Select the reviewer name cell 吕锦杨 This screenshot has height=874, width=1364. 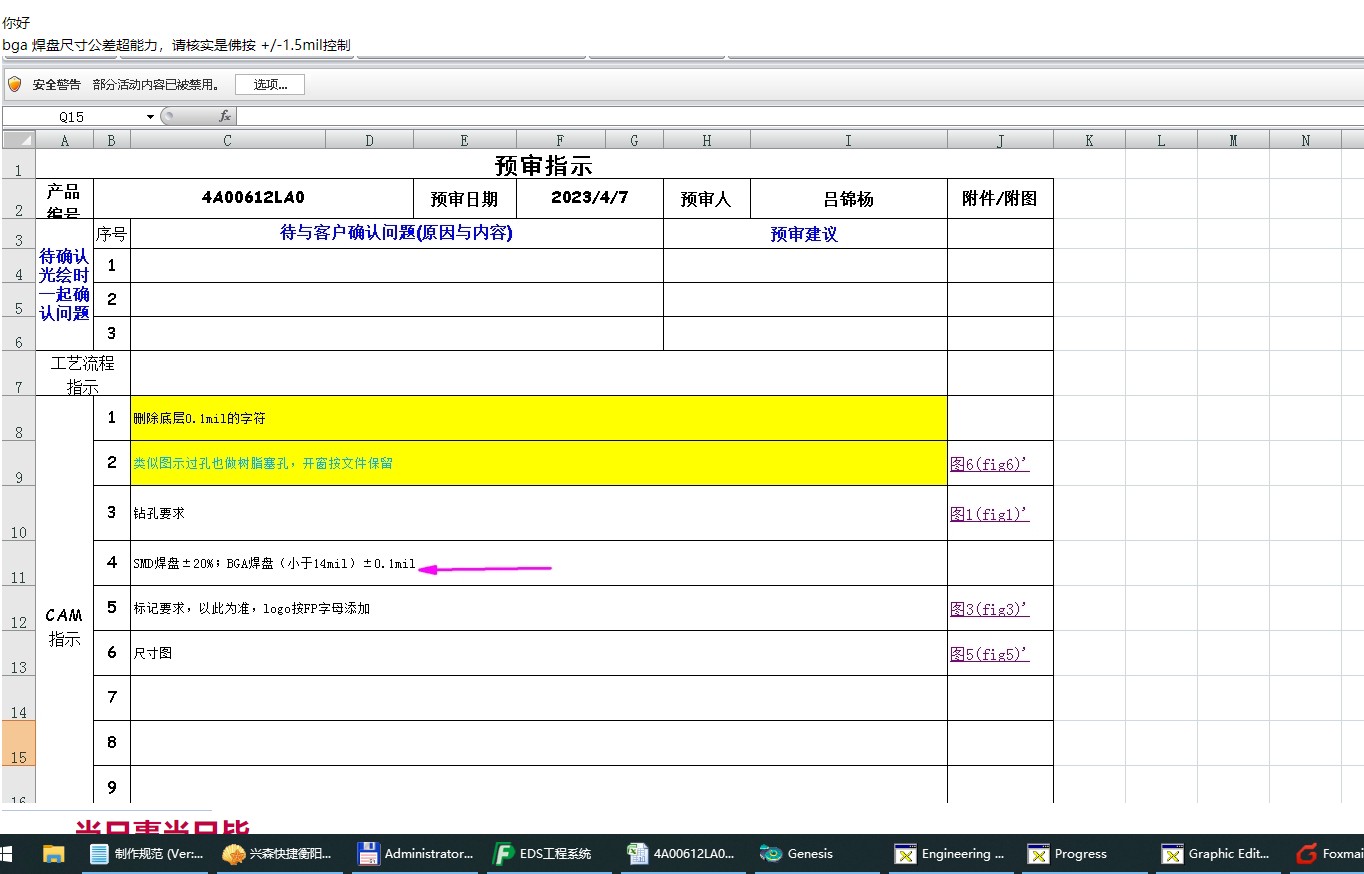pos(848,199)
